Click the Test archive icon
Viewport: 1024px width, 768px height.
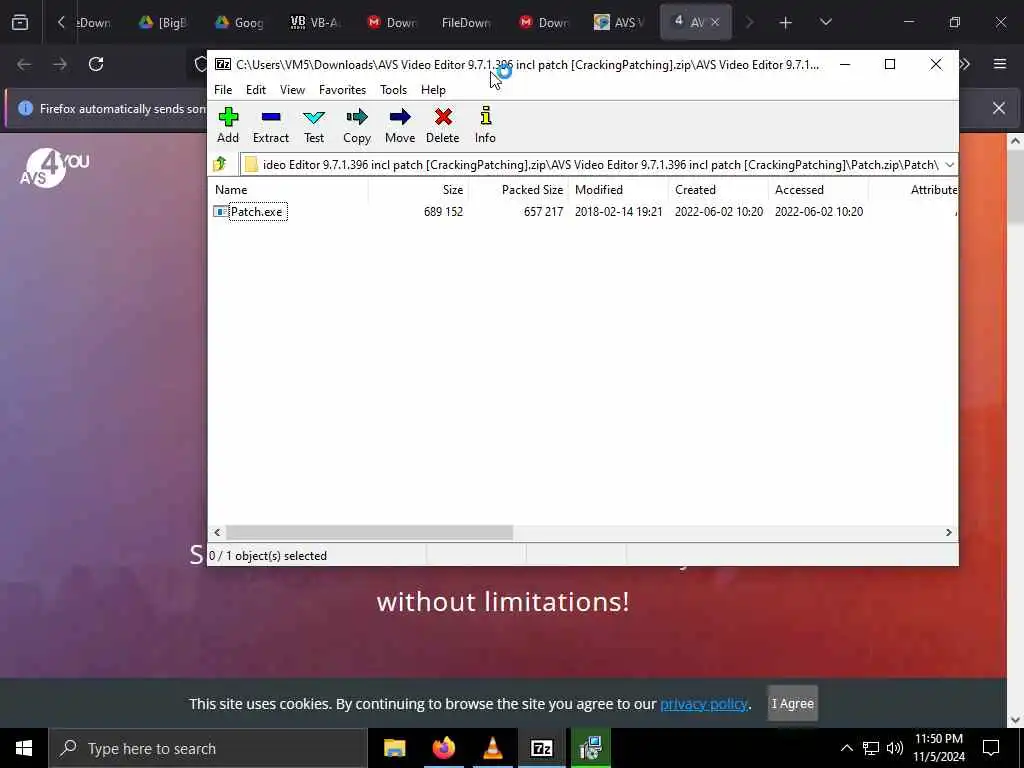[313, 125]
